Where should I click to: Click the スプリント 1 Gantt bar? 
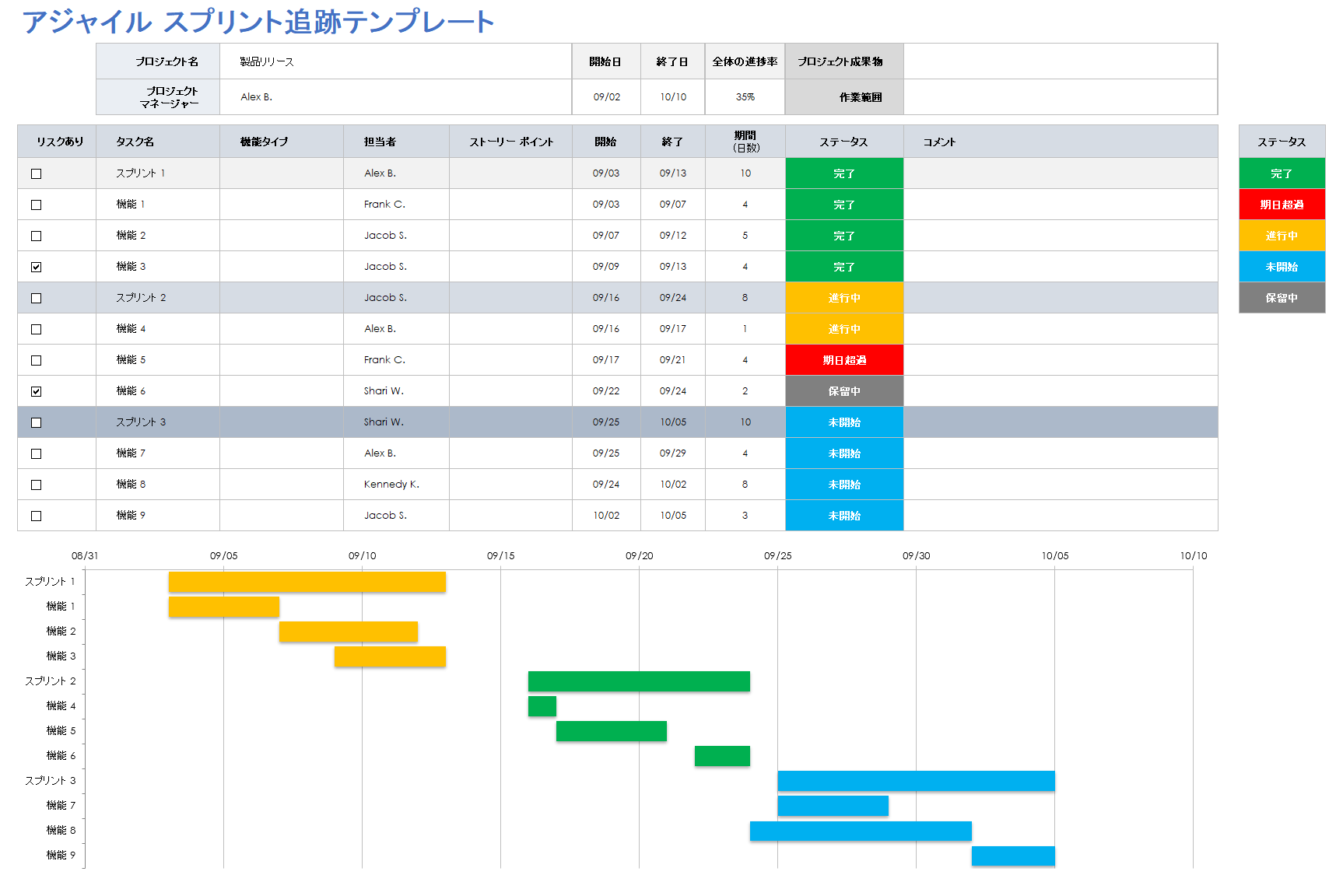coord(307,582)
